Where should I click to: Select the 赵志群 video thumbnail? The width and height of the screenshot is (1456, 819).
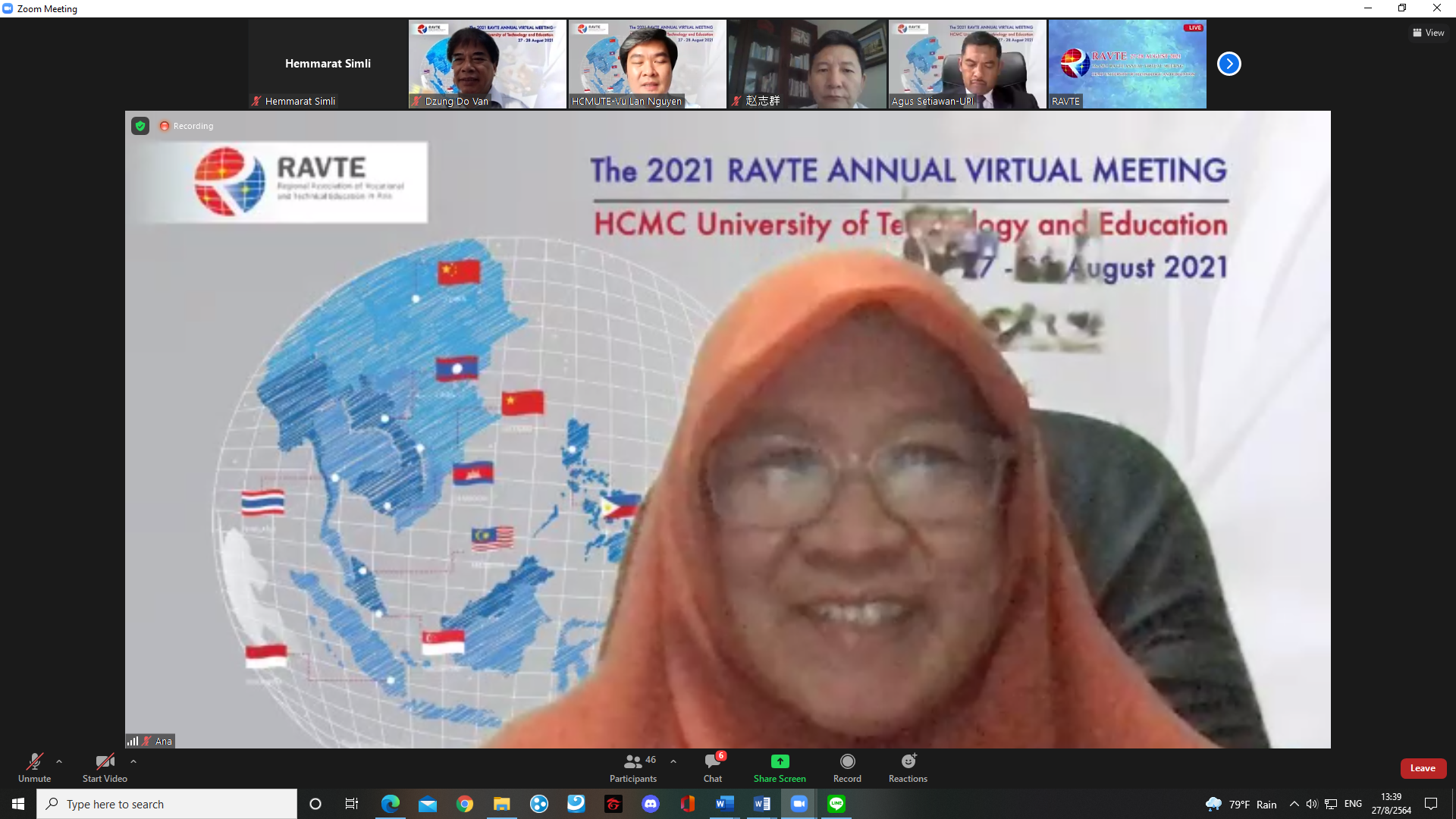808,64
